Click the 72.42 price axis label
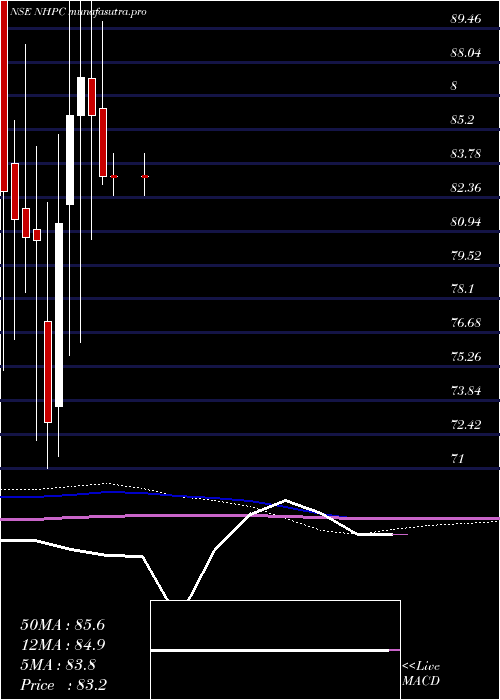The height and width of the screenshot is (700, 500). coord(466,424)
